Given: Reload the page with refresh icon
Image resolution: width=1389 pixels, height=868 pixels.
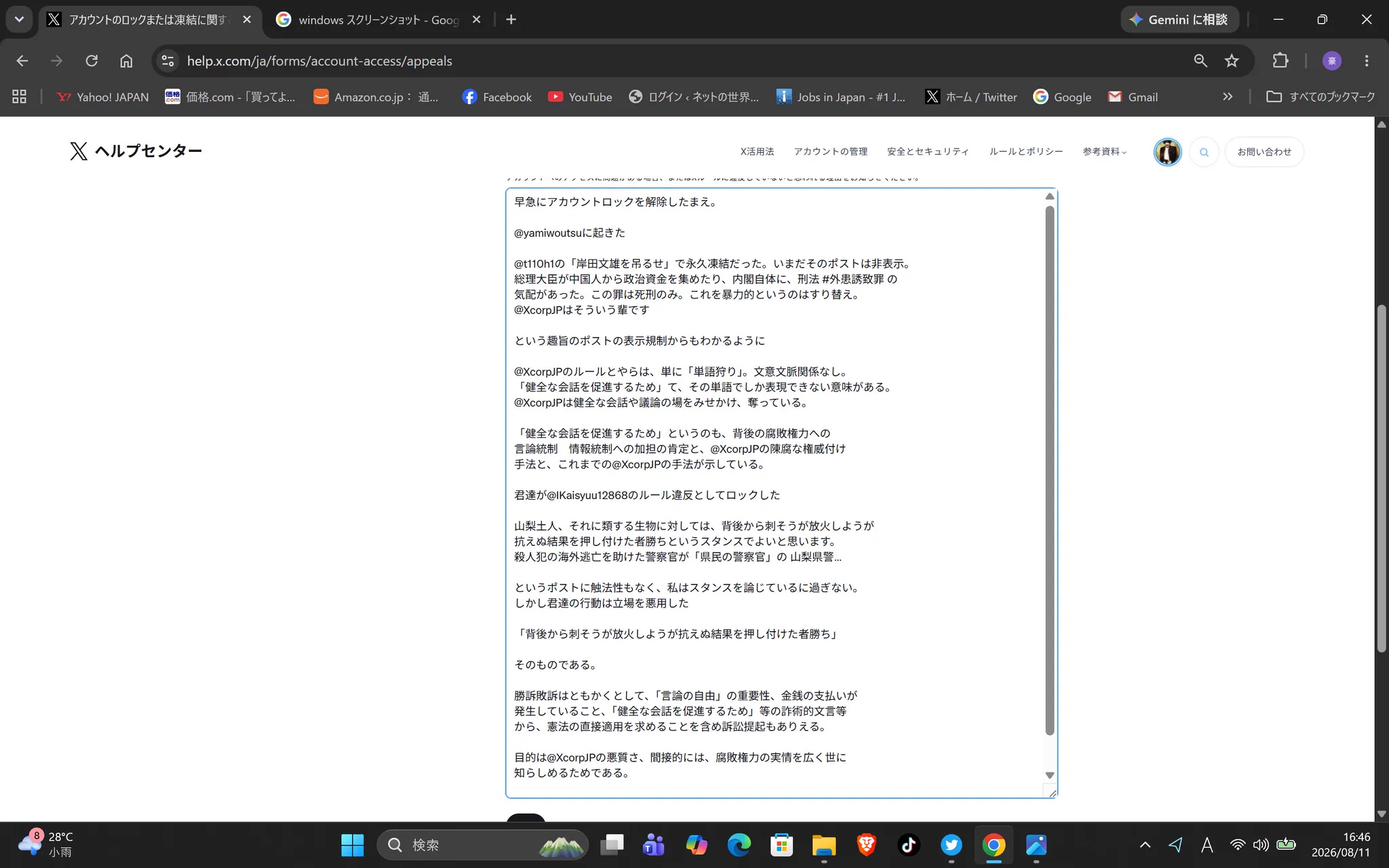Looking at the screenshot, I should 92,61.
